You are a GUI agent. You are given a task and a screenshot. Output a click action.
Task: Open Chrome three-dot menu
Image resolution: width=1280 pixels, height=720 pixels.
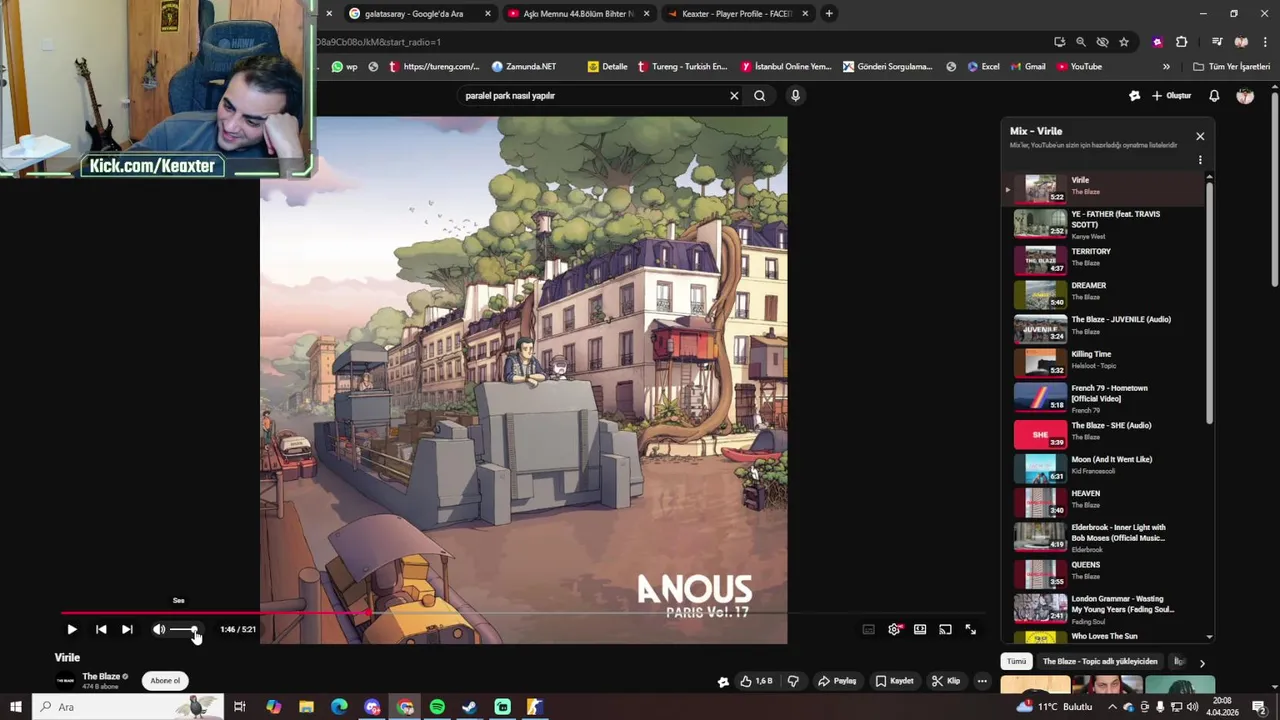(1265, 42)
